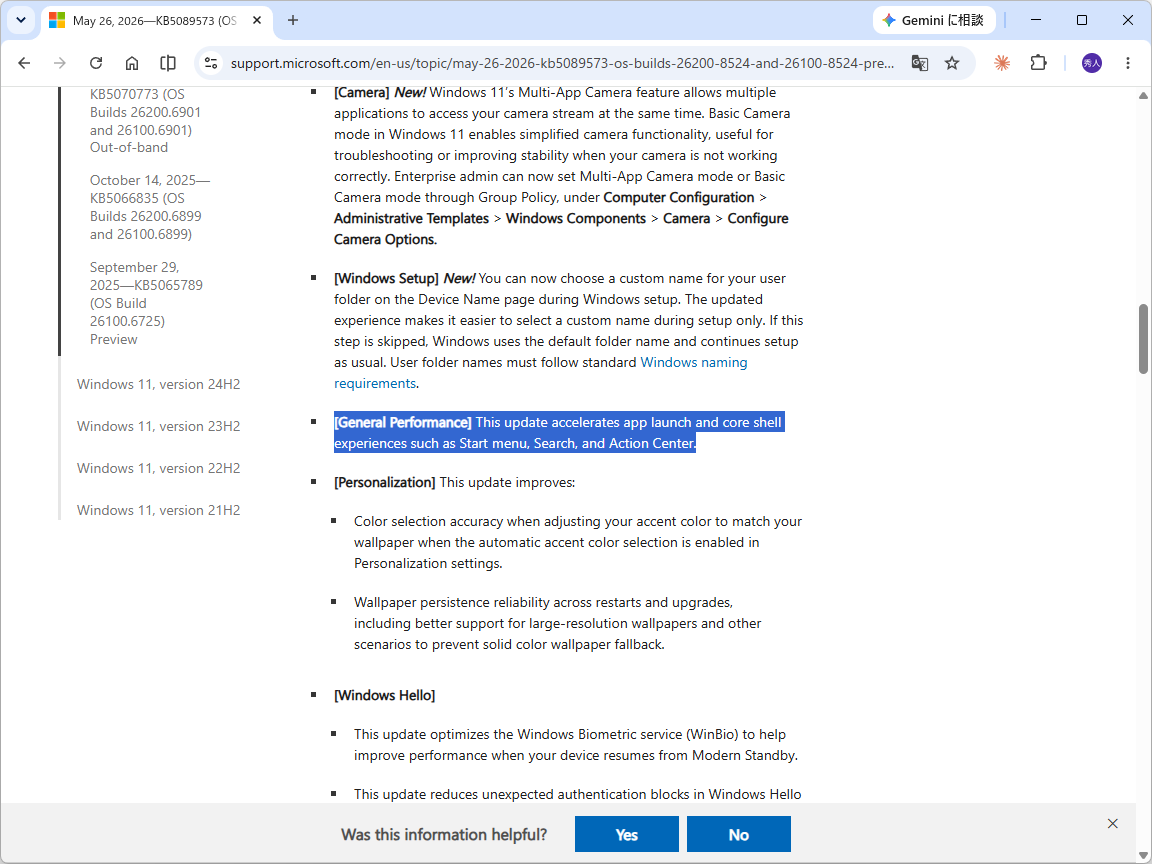This screenshot has width=1152, height=864.
Task: Minimize the browser window
Action: 1036,20
